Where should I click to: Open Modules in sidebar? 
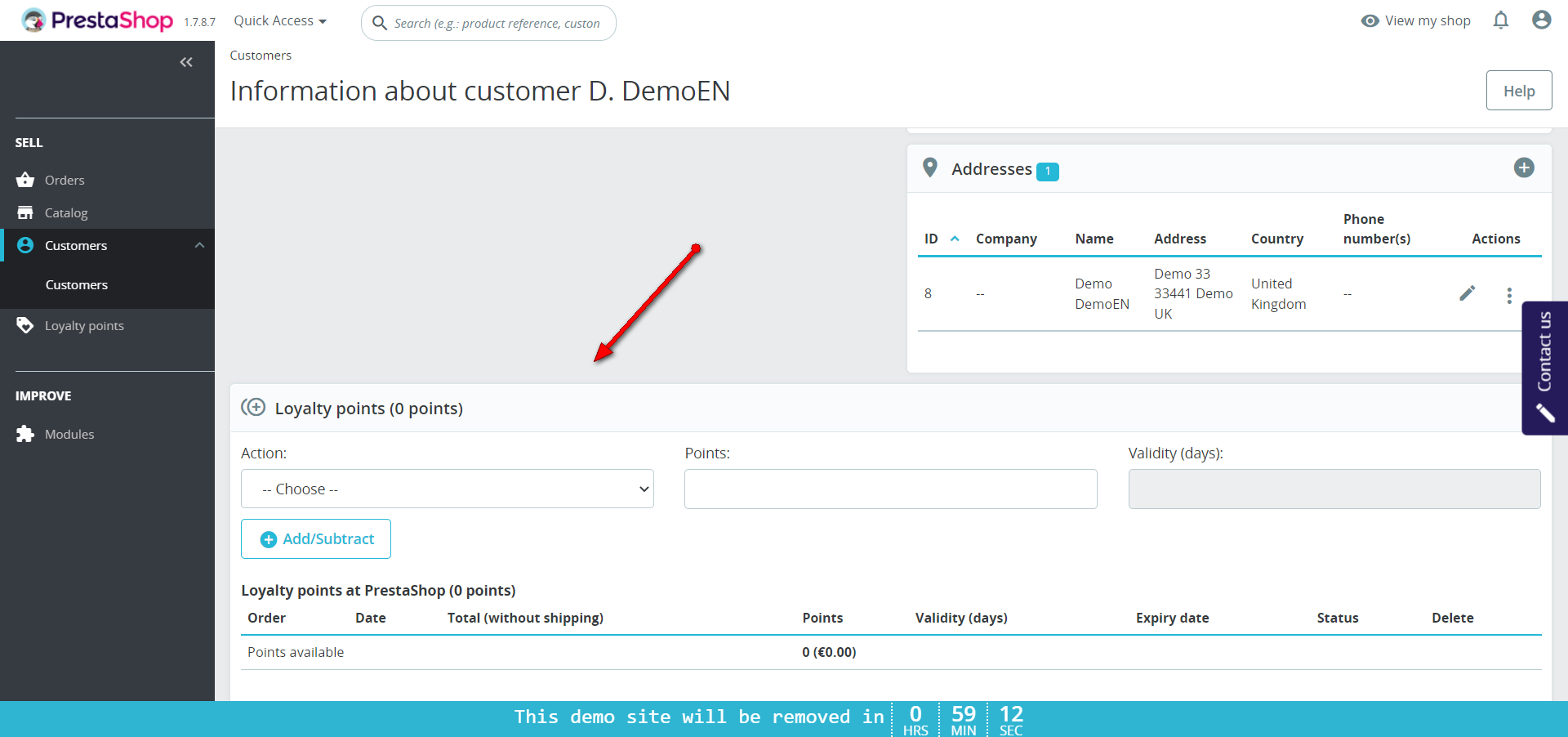(x=69, y=434)
